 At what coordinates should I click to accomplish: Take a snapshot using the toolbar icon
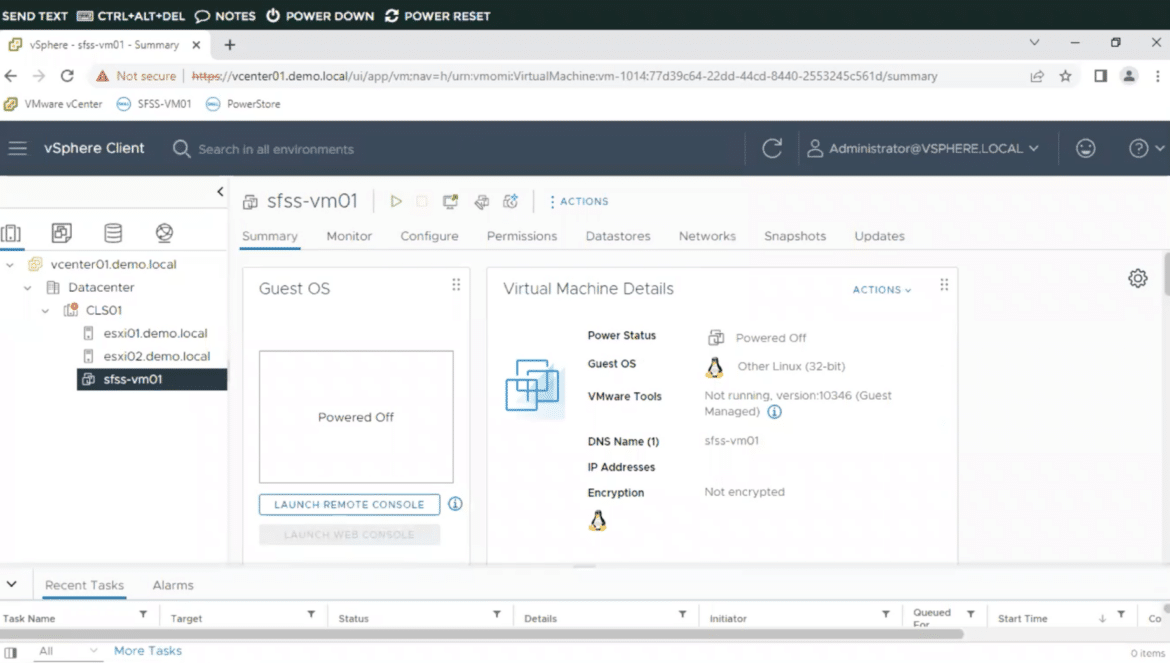pyautogui.click(x=510, y=201)
